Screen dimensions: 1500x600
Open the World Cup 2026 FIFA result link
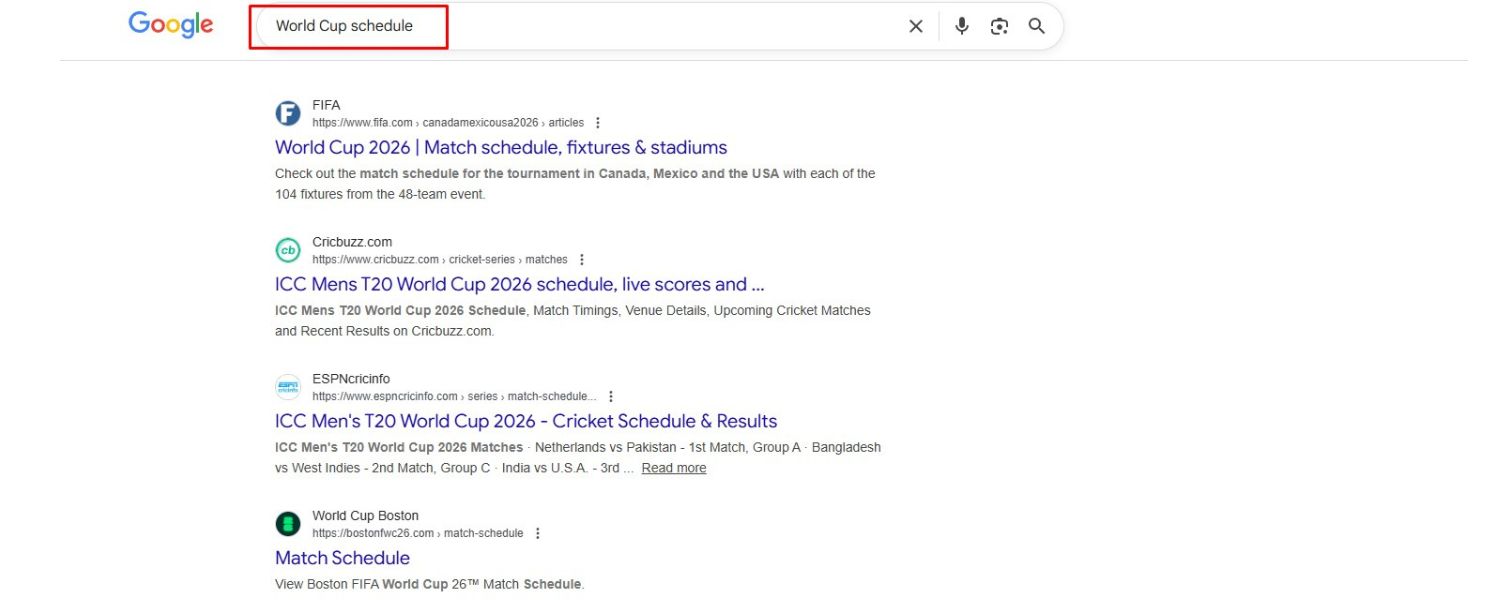pos(501,147)
